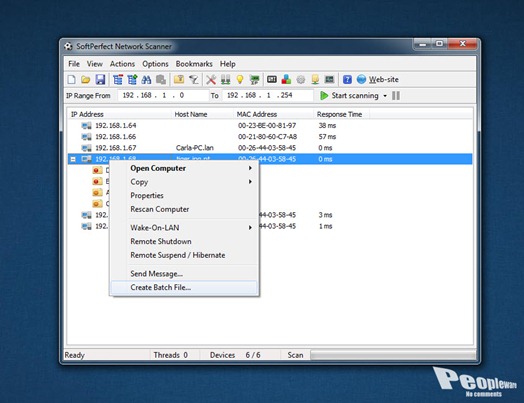The image size is (524, 403).
Task: Open the Options menu
Action: tap(155, 64)
